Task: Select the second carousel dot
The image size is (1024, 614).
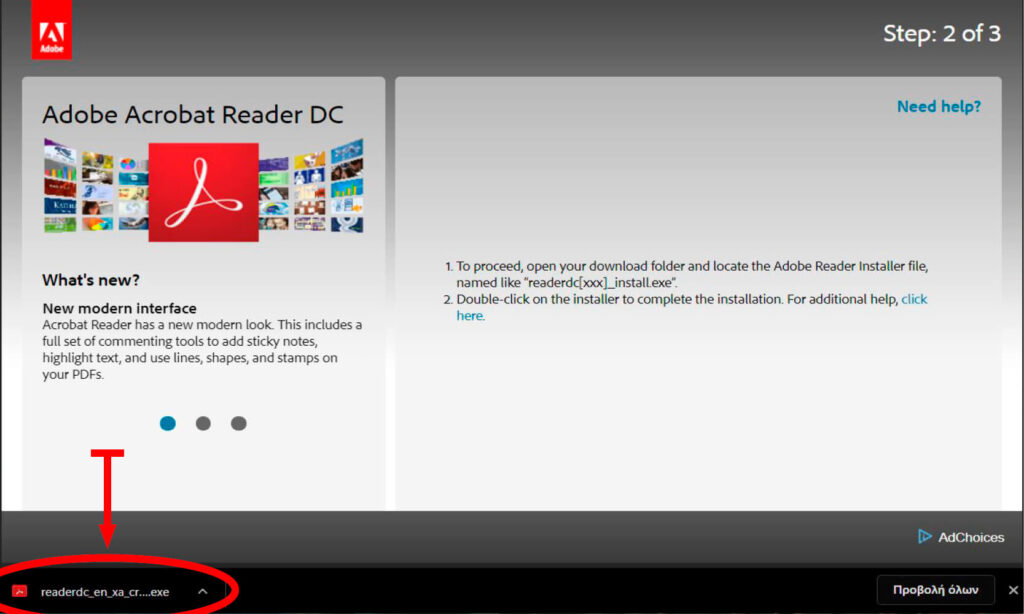Action: (203, 423)
